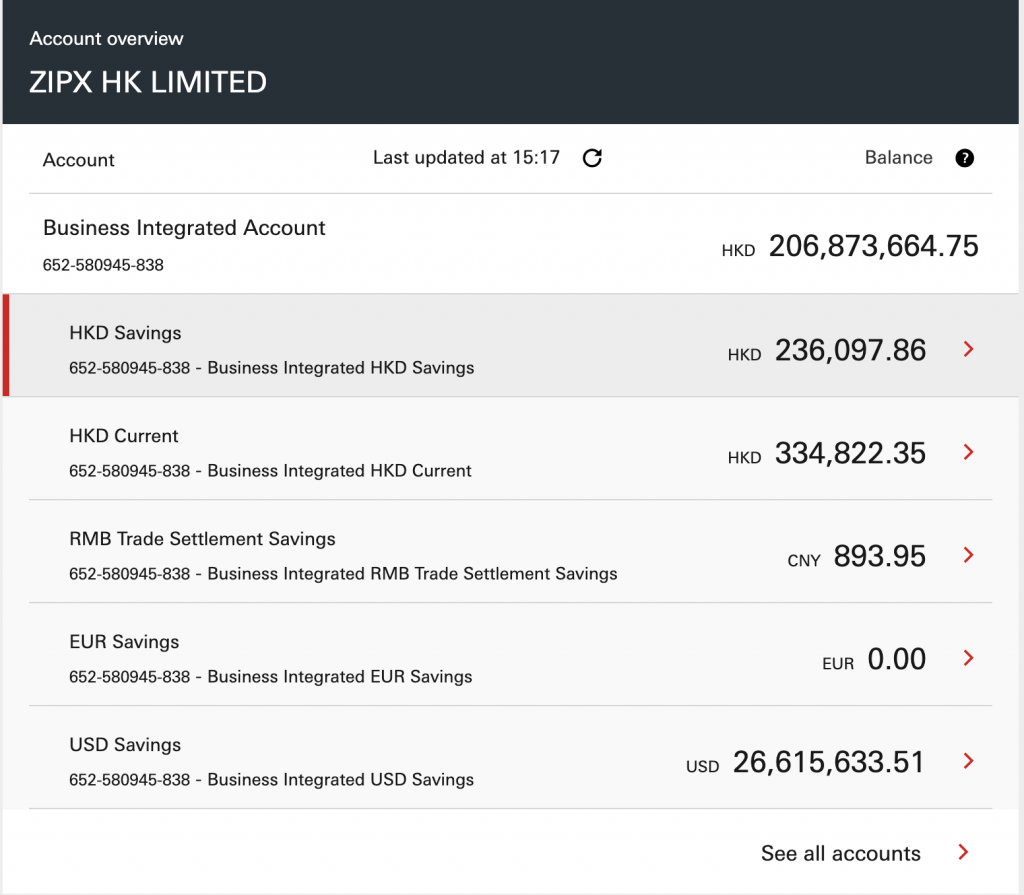The height and width of the screenshot is (895, 1024).
Task: Select RMB Trade Settlement Savings title
Action: (x=202, y=539)
